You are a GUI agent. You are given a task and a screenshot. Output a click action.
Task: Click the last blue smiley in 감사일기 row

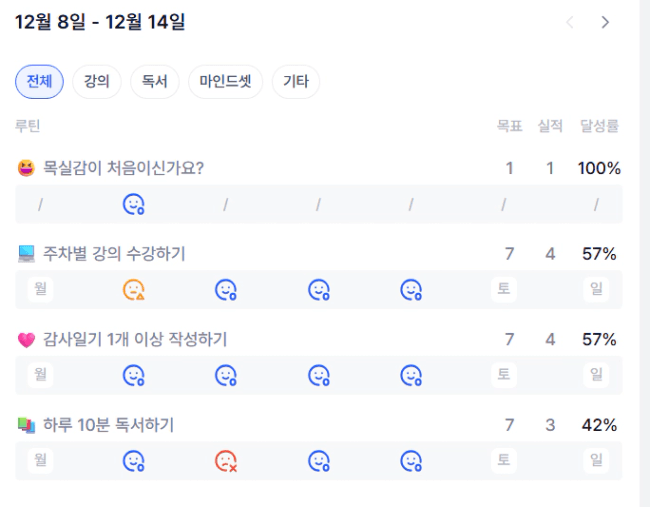(411, 376)
